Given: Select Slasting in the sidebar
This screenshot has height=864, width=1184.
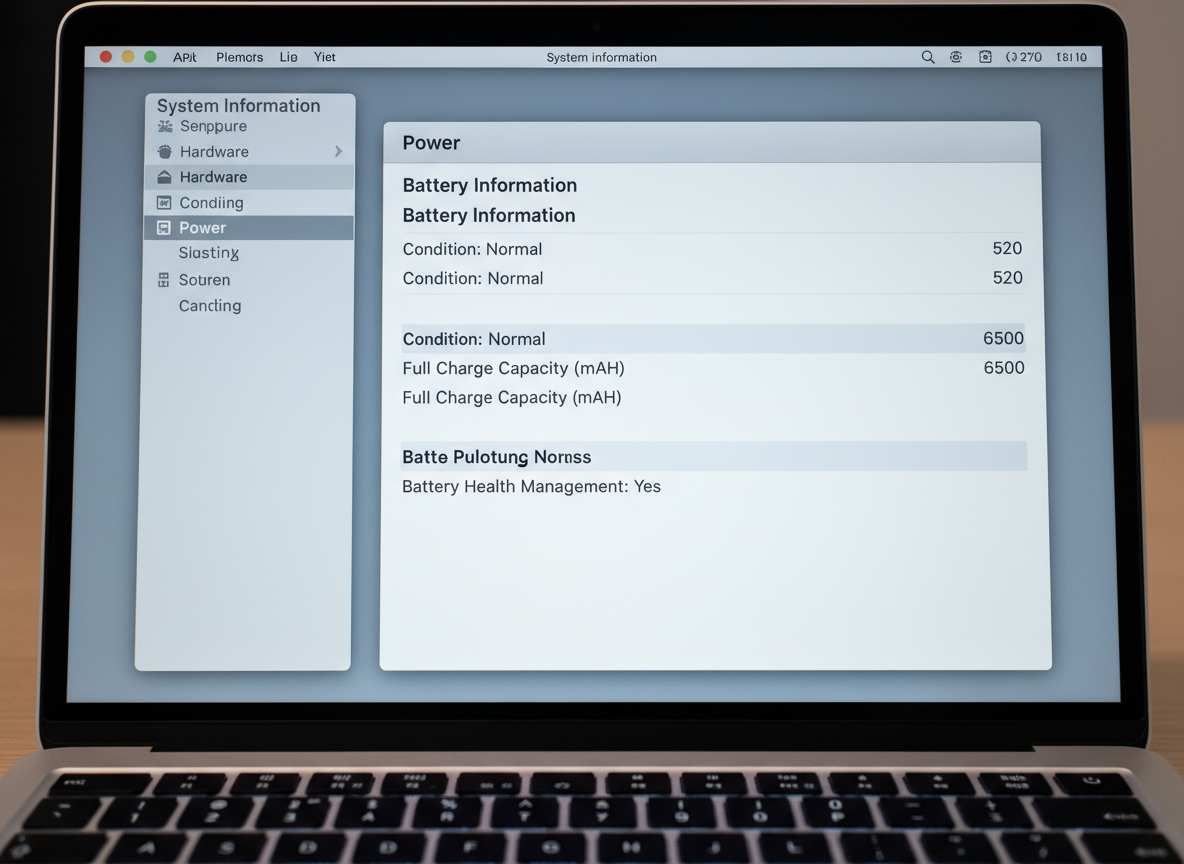Looking at the screenshot, I should point(209,254).
